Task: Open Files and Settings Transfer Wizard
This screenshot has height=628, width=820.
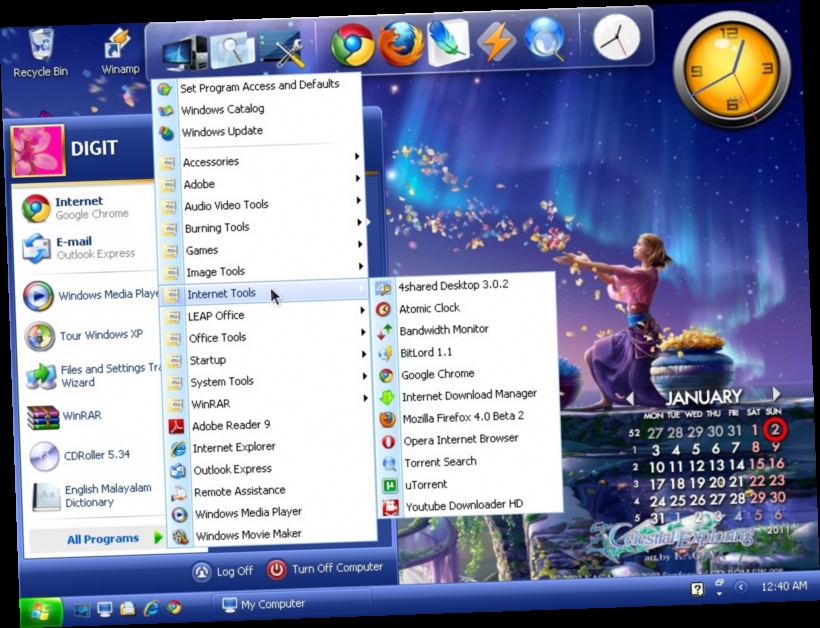Action: pyautogui.click(x=92, y=375)
